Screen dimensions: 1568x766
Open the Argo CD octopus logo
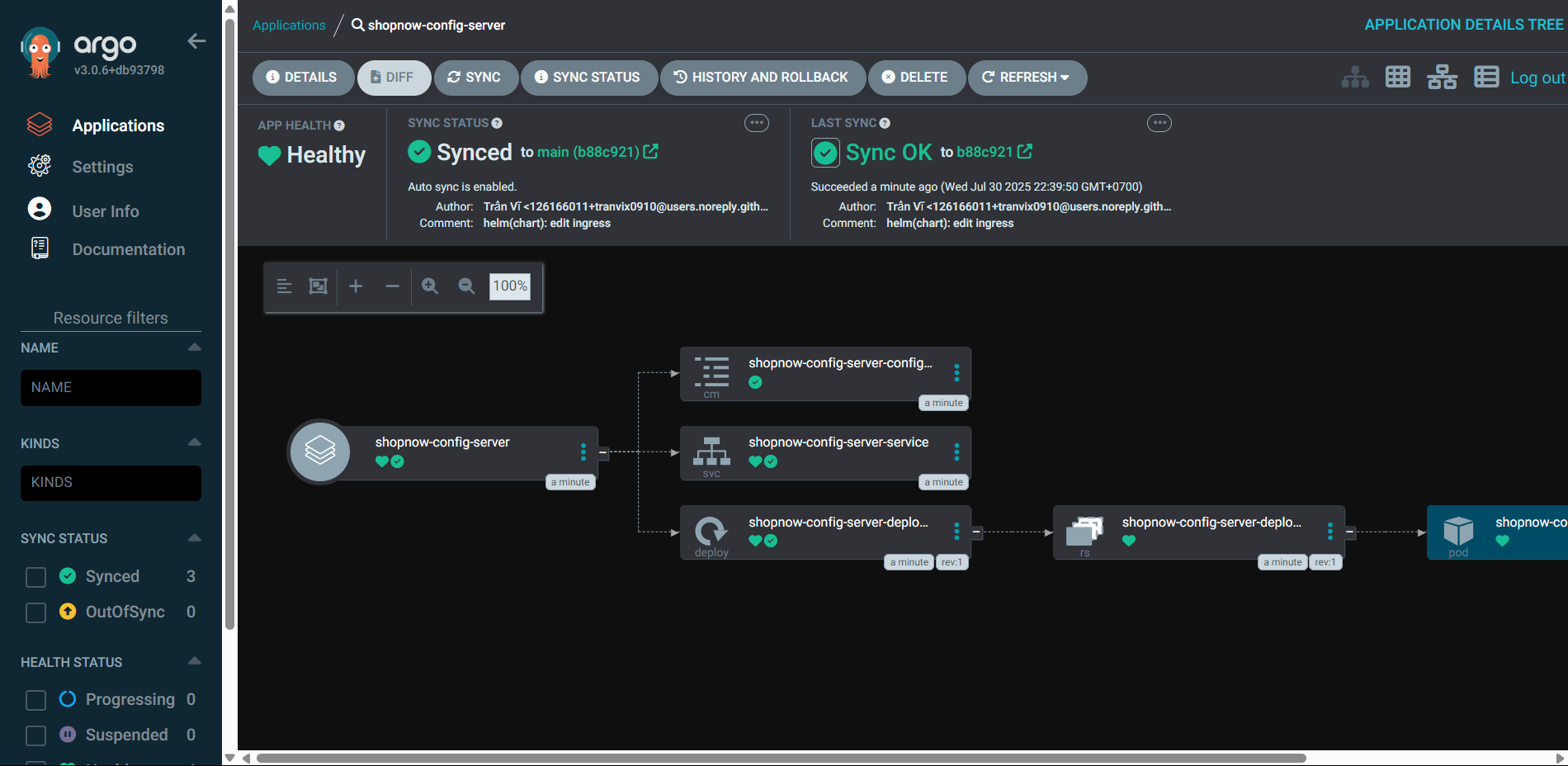(x=40, y=51)
